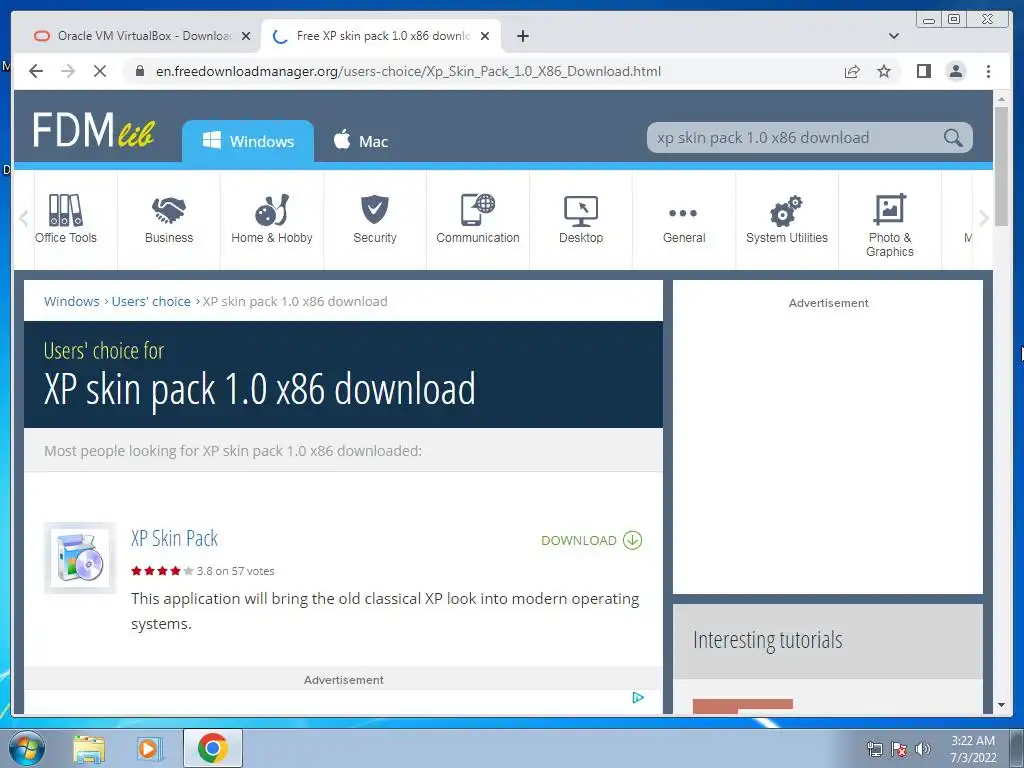The image size is (1024, 768).
Task: Click the XP Skin Pack thumbnail
Action: [x=80, y=558]
